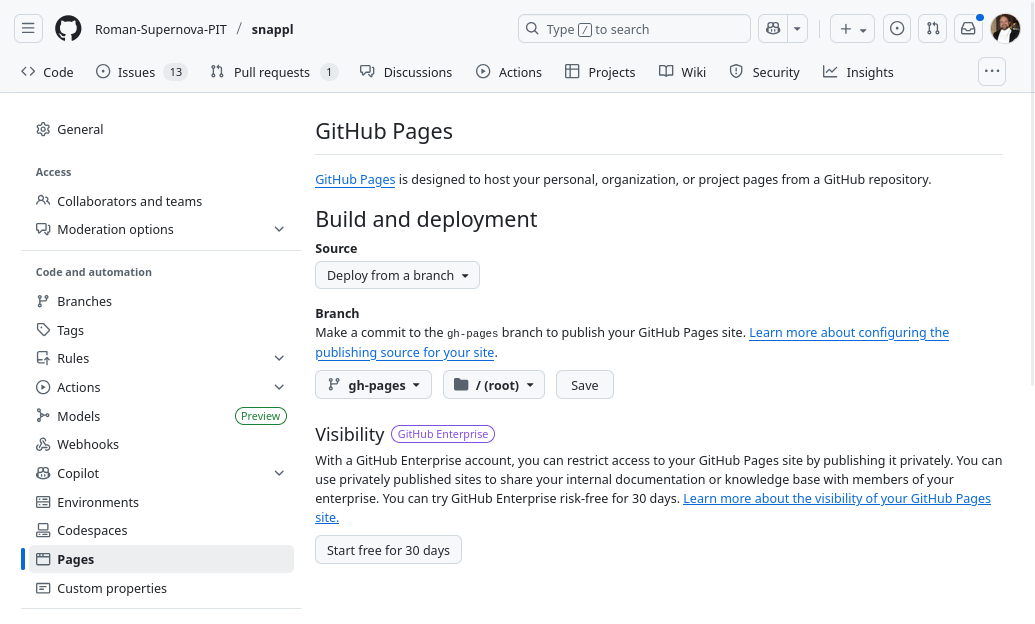The height and width of the screenshot is (624, 1035).
Task: Open the hamburger navigation menu
Action: 28,28
